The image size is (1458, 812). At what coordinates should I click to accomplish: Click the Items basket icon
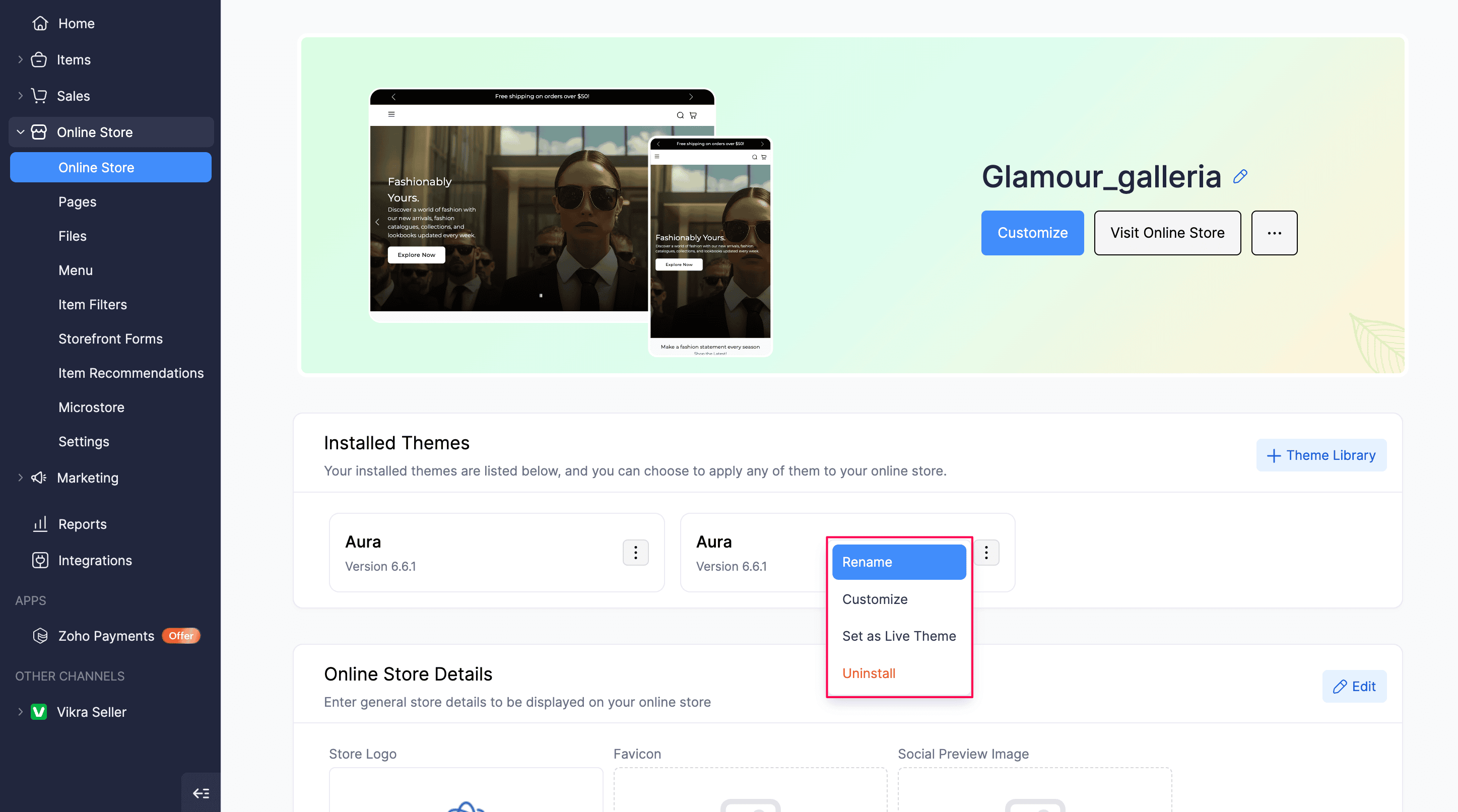[39, 59]
